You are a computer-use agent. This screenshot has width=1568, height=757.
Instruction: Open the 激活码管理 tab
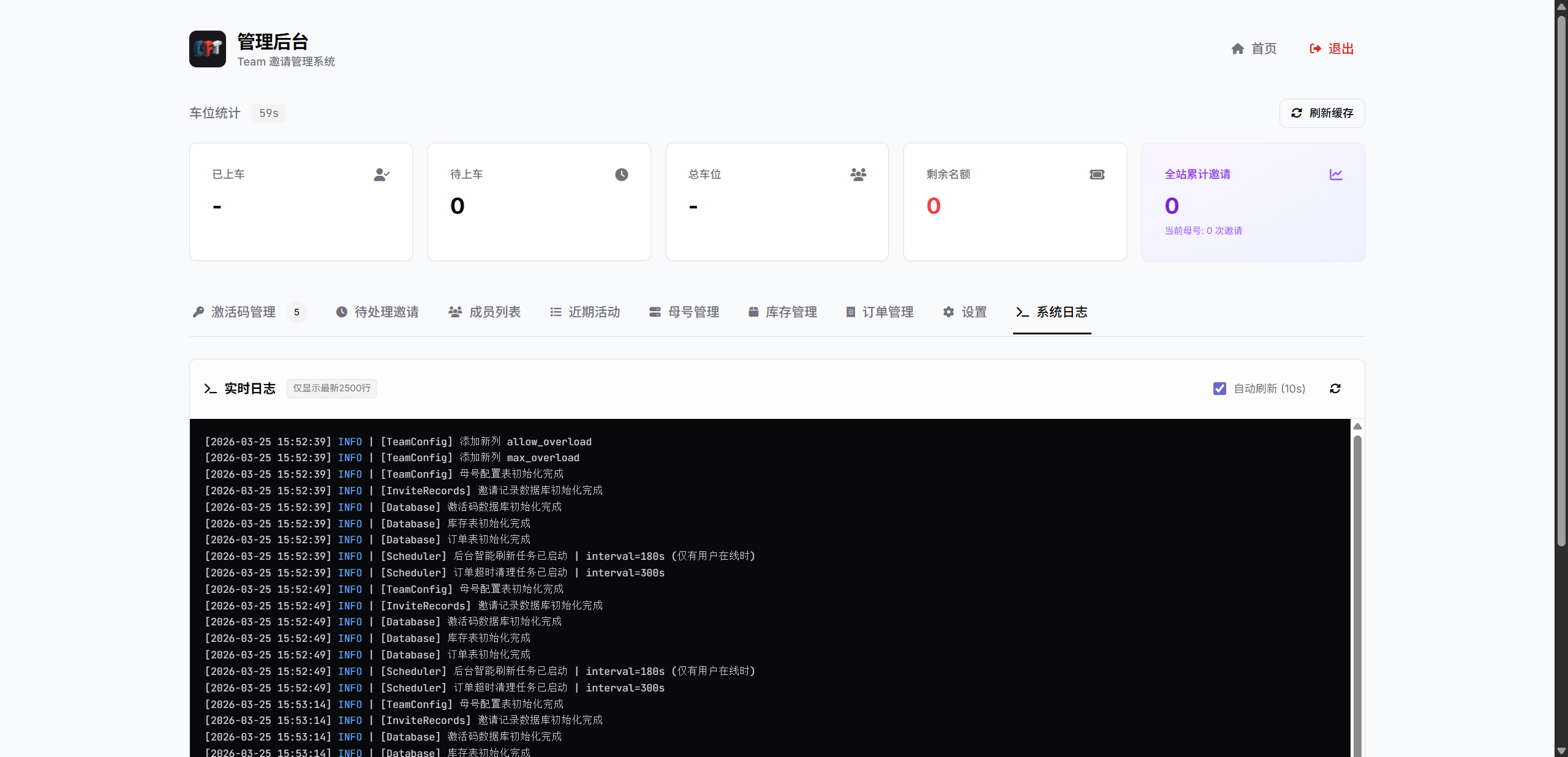click(243, 312)
